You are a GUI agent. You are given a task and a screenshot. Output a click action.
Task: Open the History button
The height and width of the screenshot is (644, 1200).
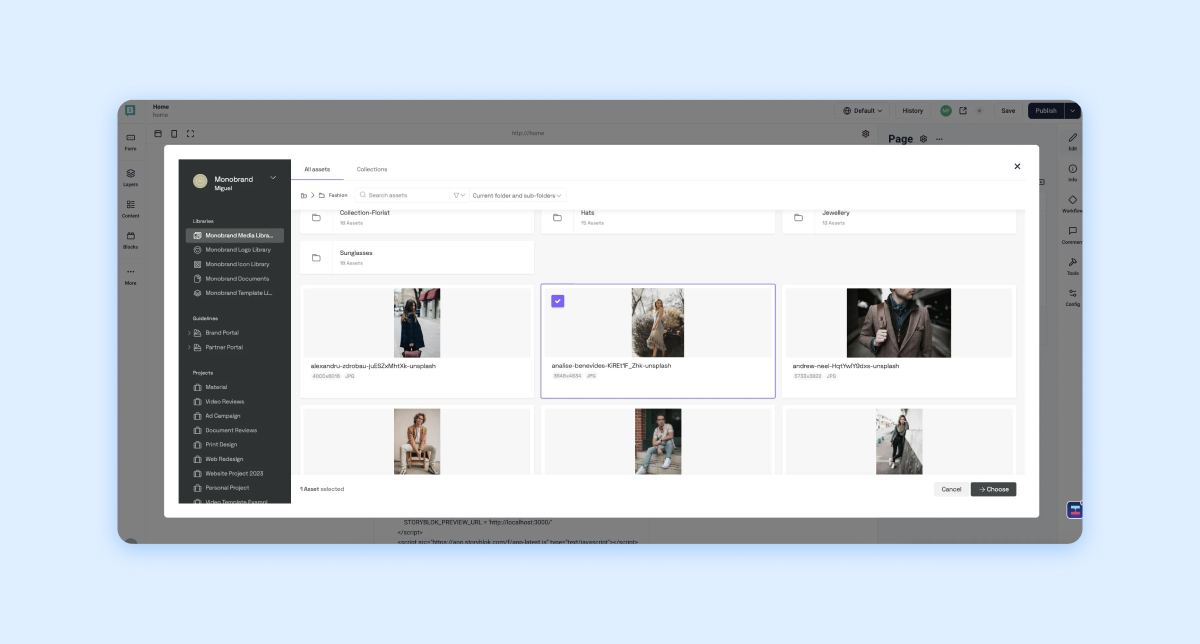point(913,111)
